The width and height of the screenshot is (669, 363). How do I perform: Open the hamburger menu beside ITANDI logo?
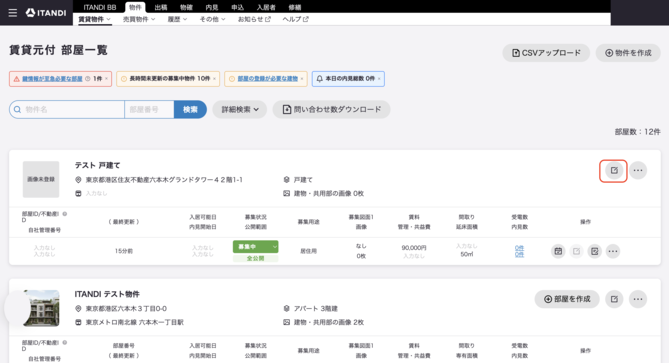pyautogui.click(x=13, y=13)
